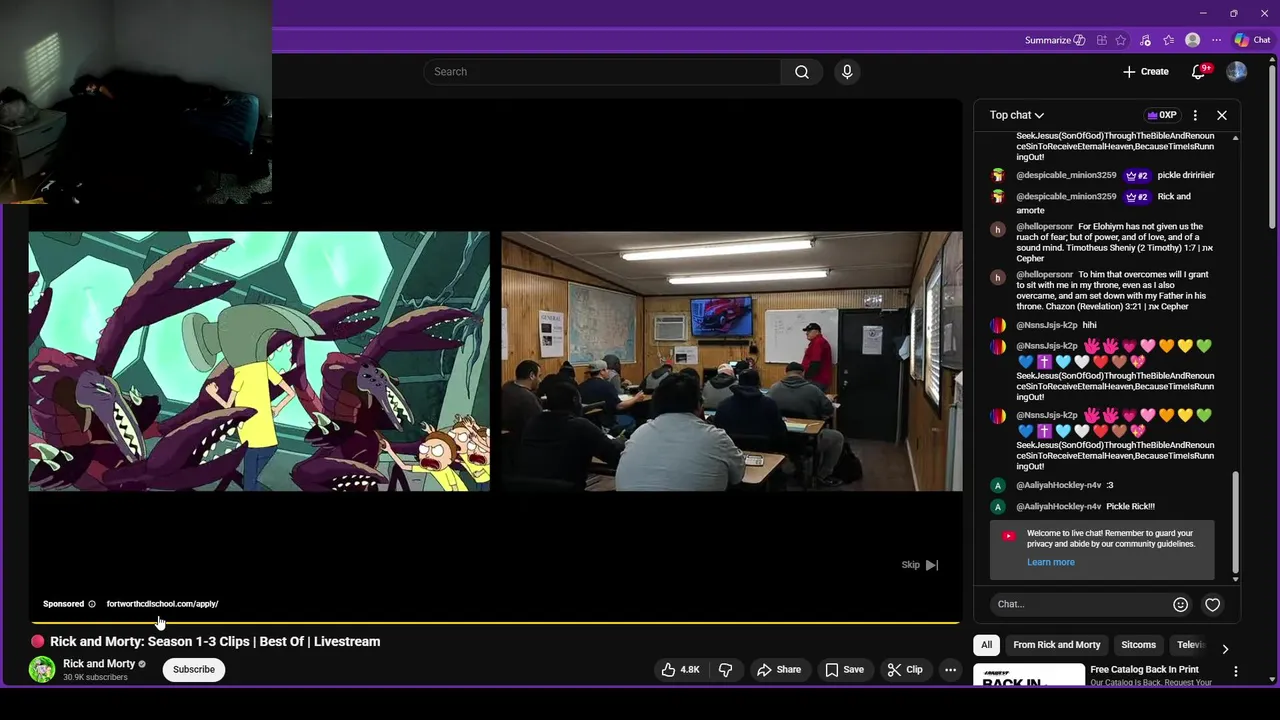Dislike the Rick and Morty video
Image resolution: width=1280 pixels, height=720 pixels.
726,670
